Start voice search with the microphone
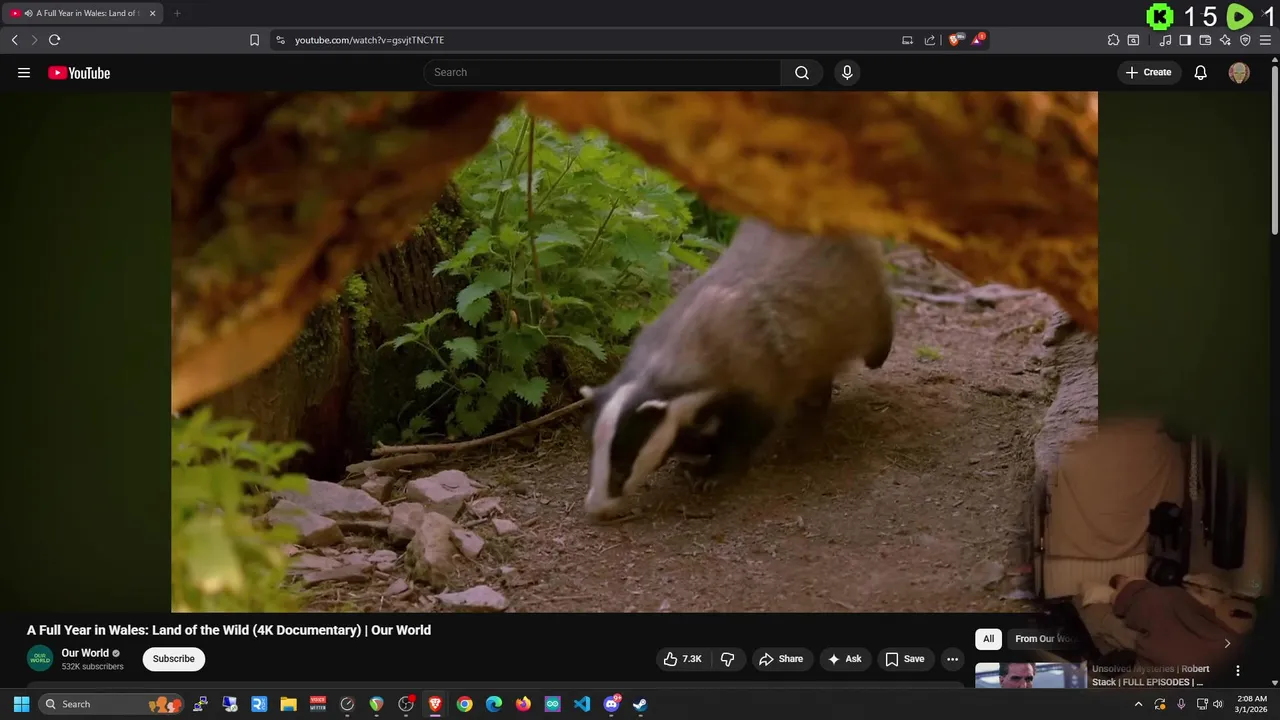 point(847,72)
